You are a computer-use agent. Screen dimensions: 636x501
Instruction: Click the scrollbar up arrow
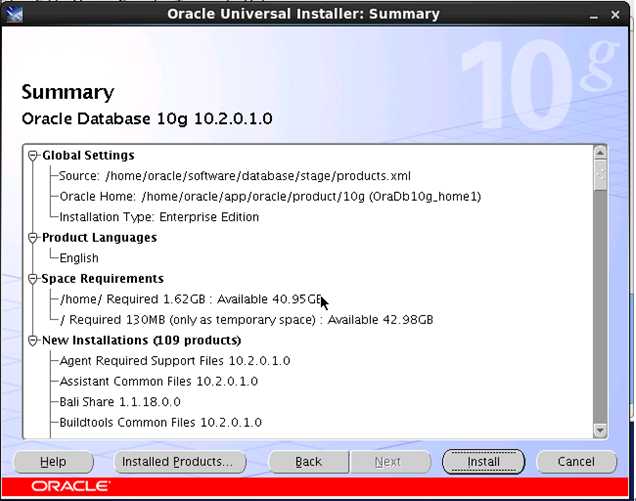(x=600, y=153)
